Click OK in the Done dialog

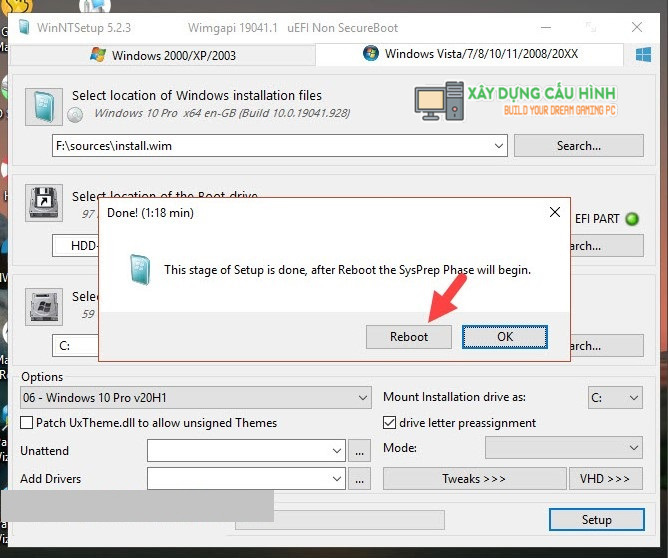[x=505, y=337]
